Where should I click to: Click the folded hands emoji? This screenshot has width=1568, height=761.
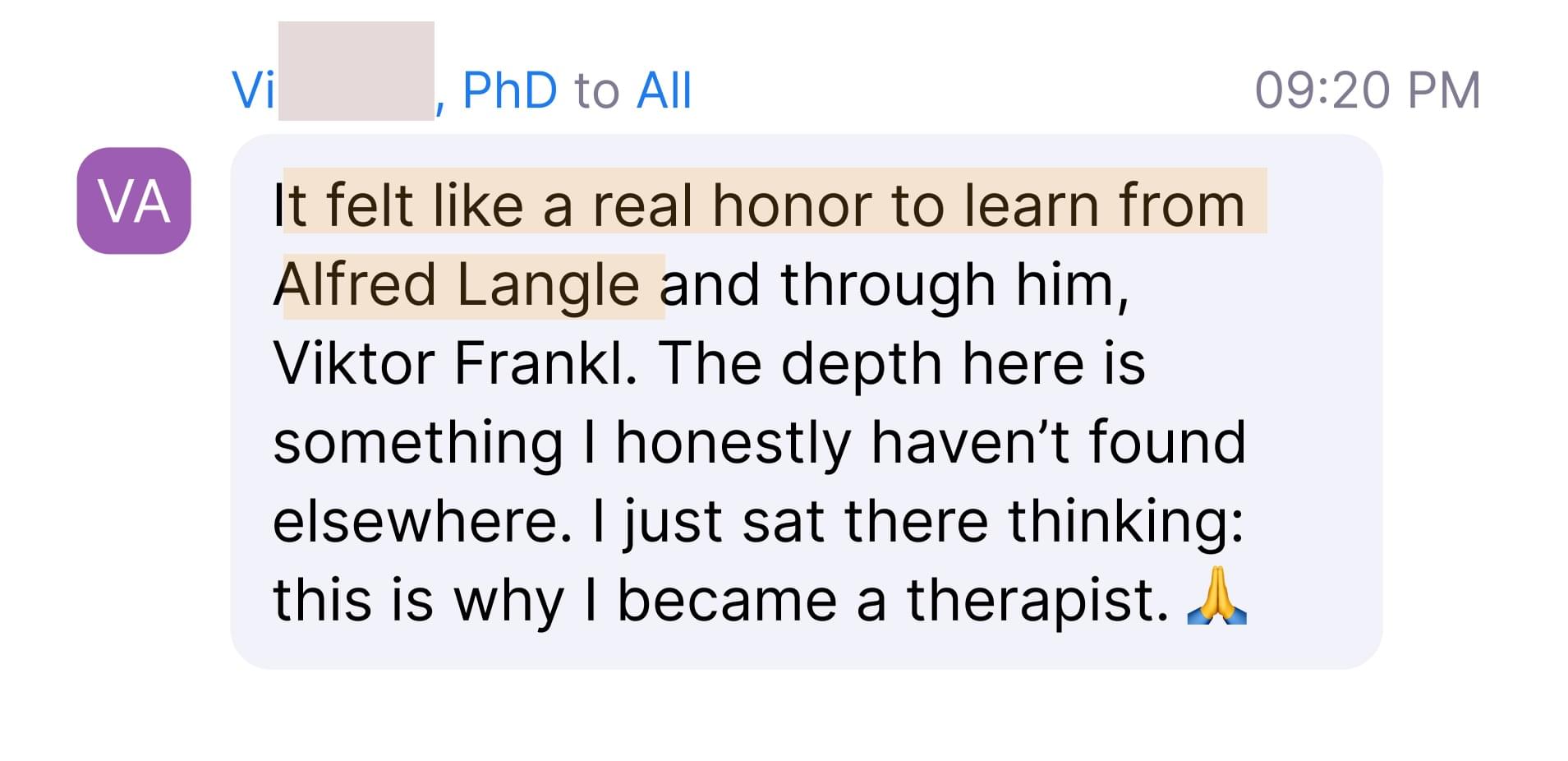1216,597
